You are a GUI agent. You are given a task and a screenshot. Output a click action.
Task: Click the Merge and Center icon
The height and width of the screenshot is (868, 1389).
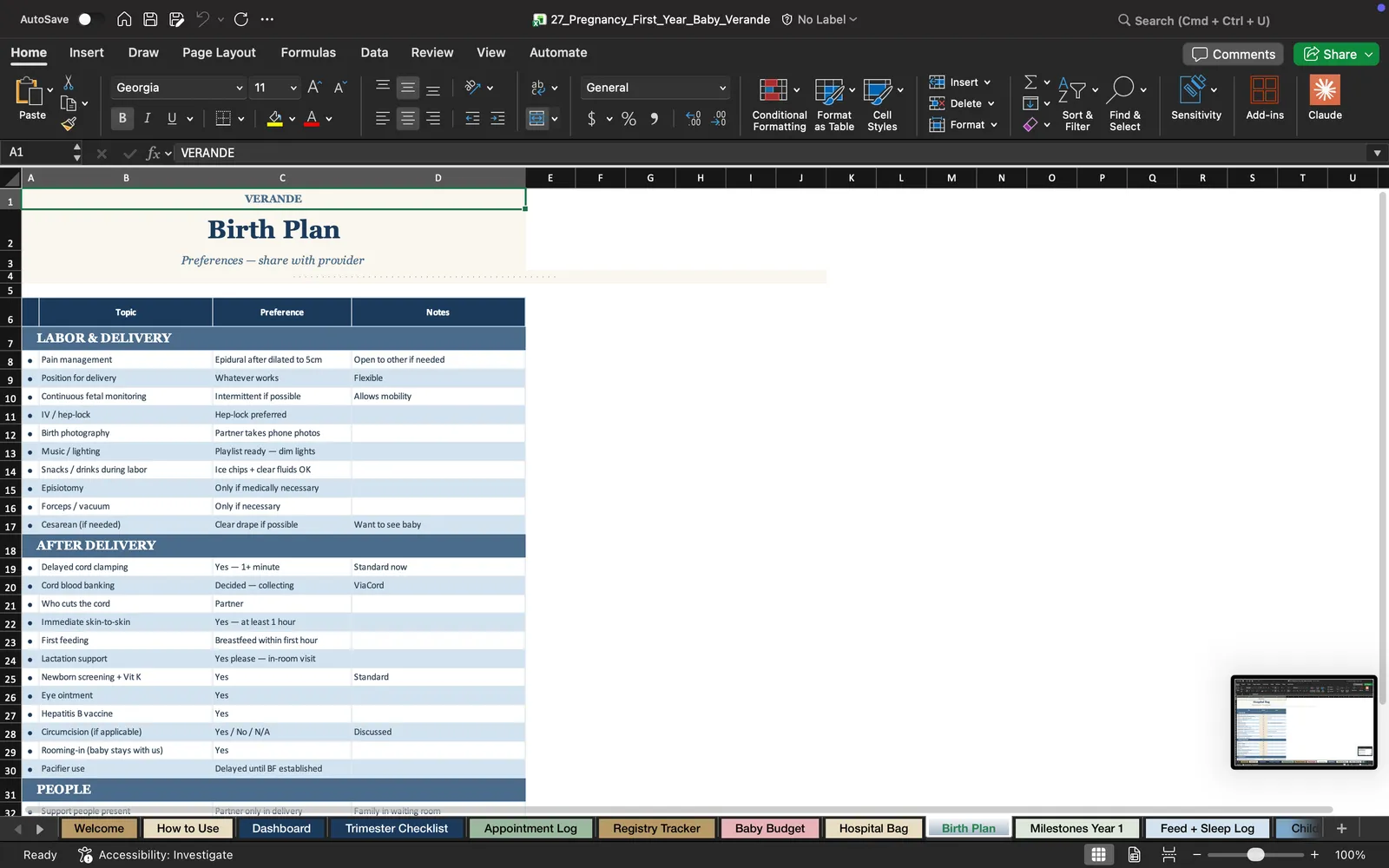(x=537, y=118)
